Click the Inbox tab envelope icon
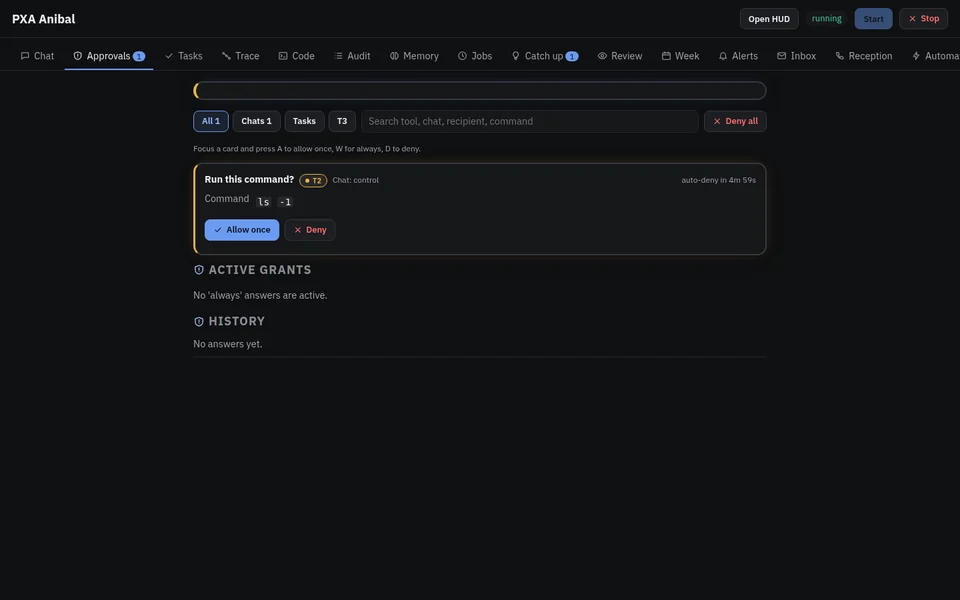This screenshot has width=960, height=600. 782,56
